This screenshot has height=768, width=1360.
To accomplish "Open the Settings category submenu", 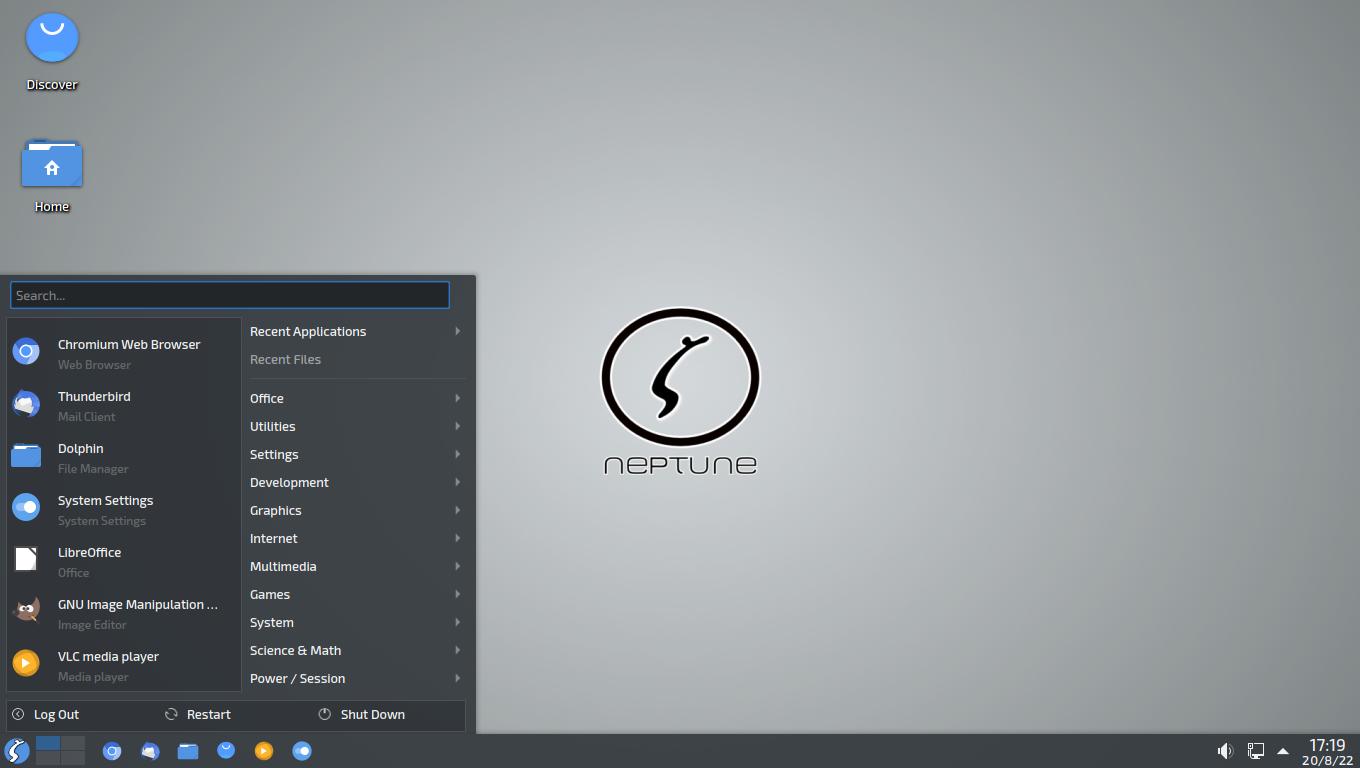I will 356,454.
